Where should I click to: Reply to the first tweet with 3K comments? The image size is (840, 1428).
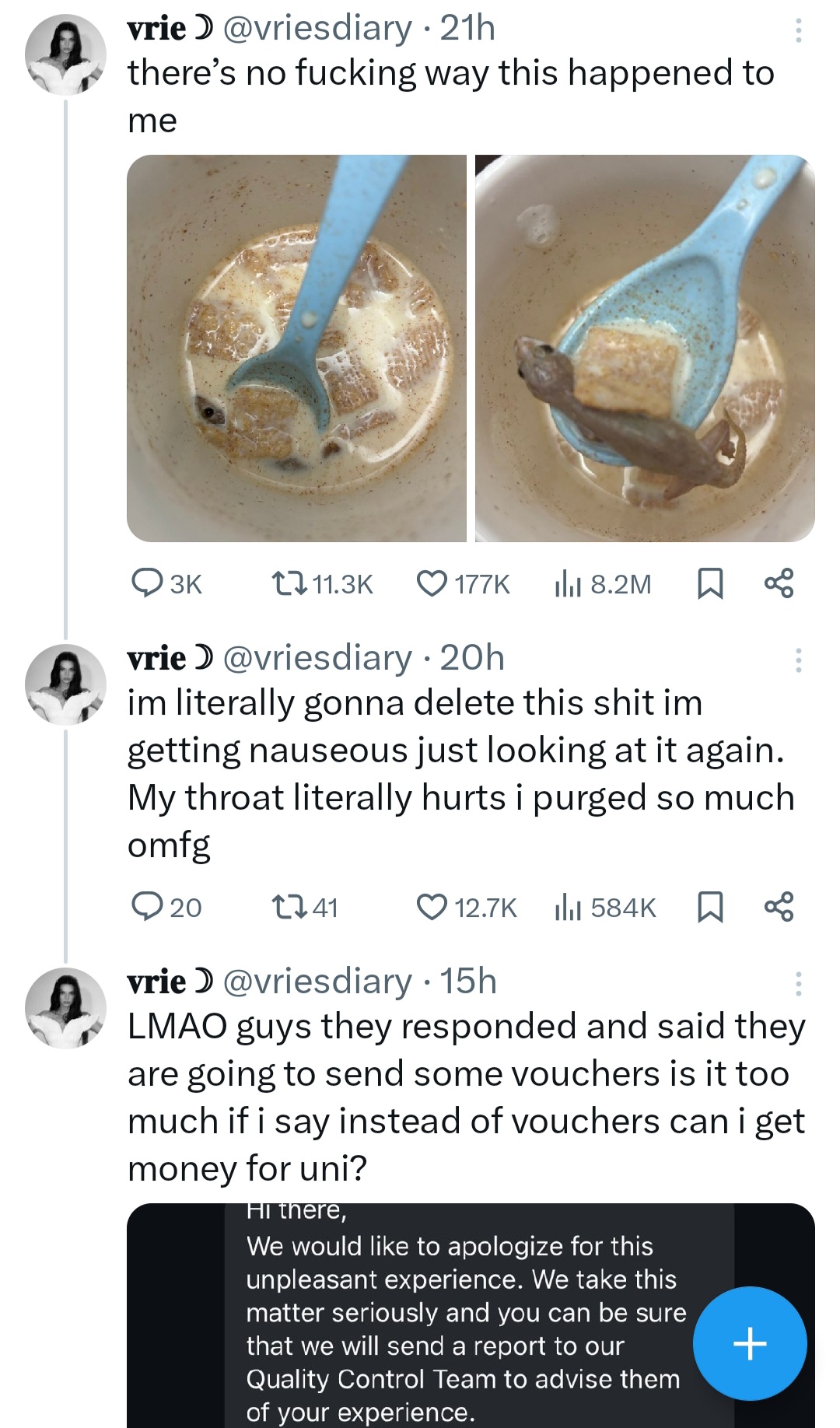coord(146,583)
